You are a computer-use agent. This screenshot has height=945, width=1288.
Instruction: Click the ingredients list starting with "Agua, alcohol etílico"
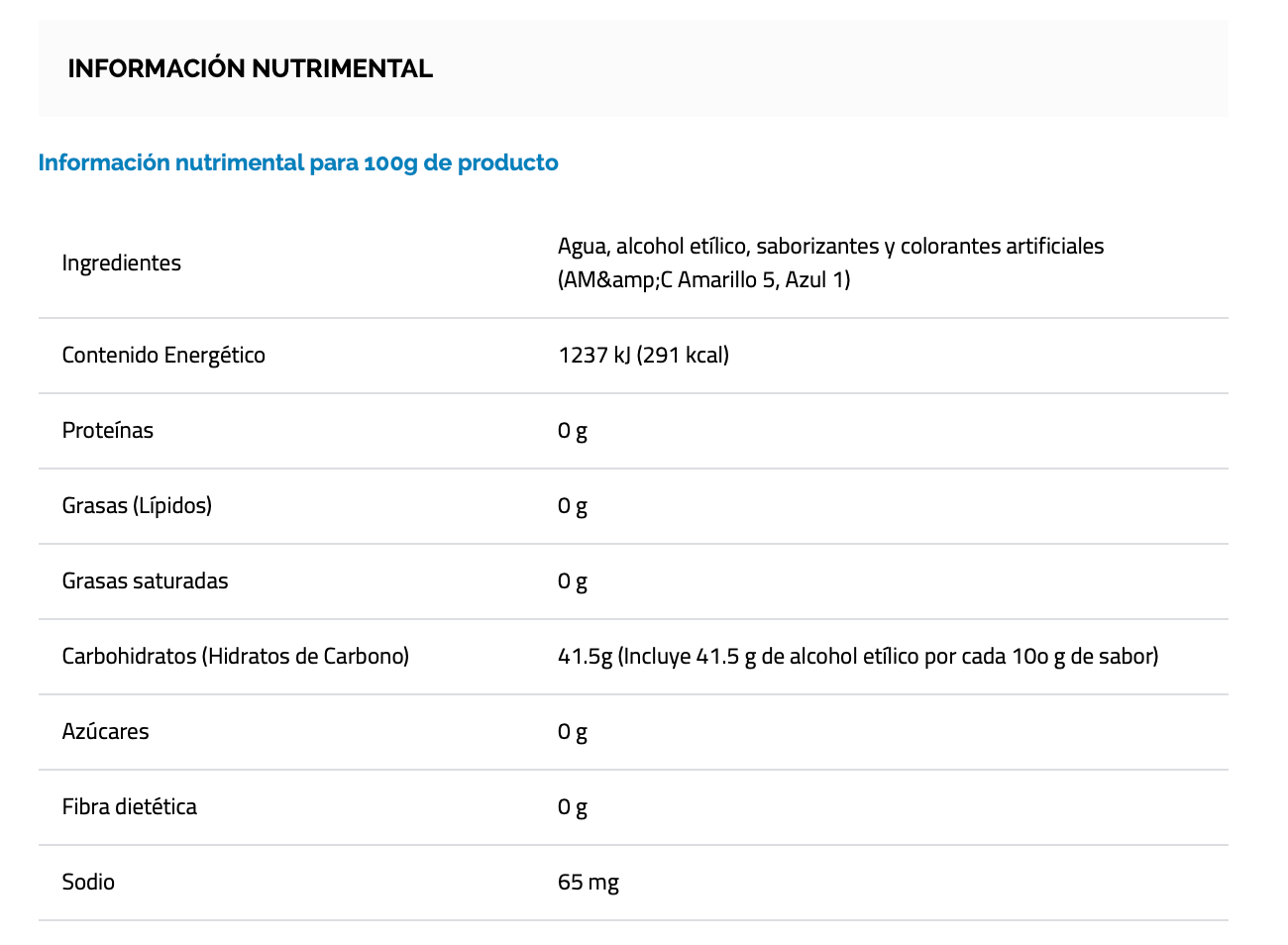click(x=830, y=262)
